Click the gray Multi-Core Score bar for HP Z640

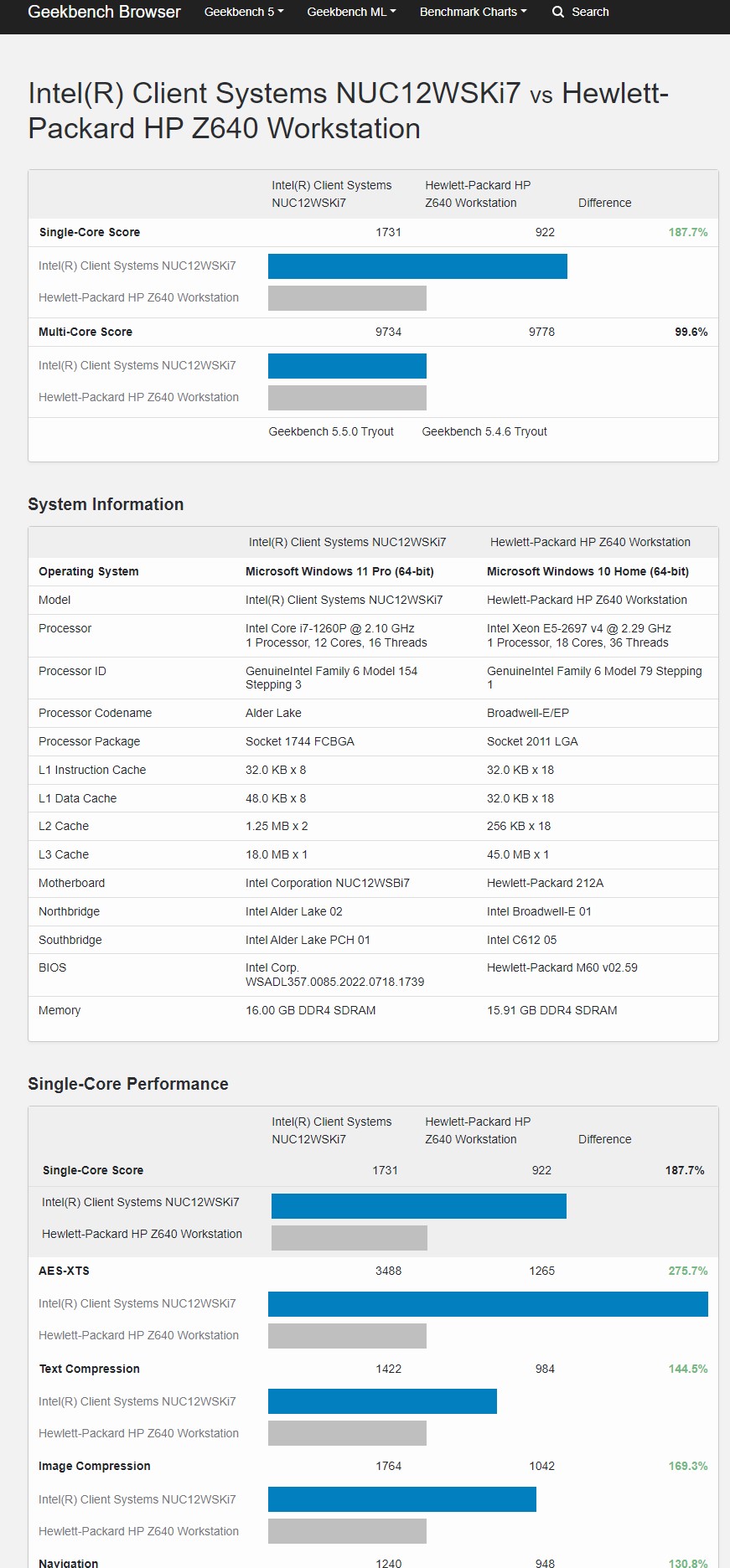pyautogui.click(x=347, y=398)
